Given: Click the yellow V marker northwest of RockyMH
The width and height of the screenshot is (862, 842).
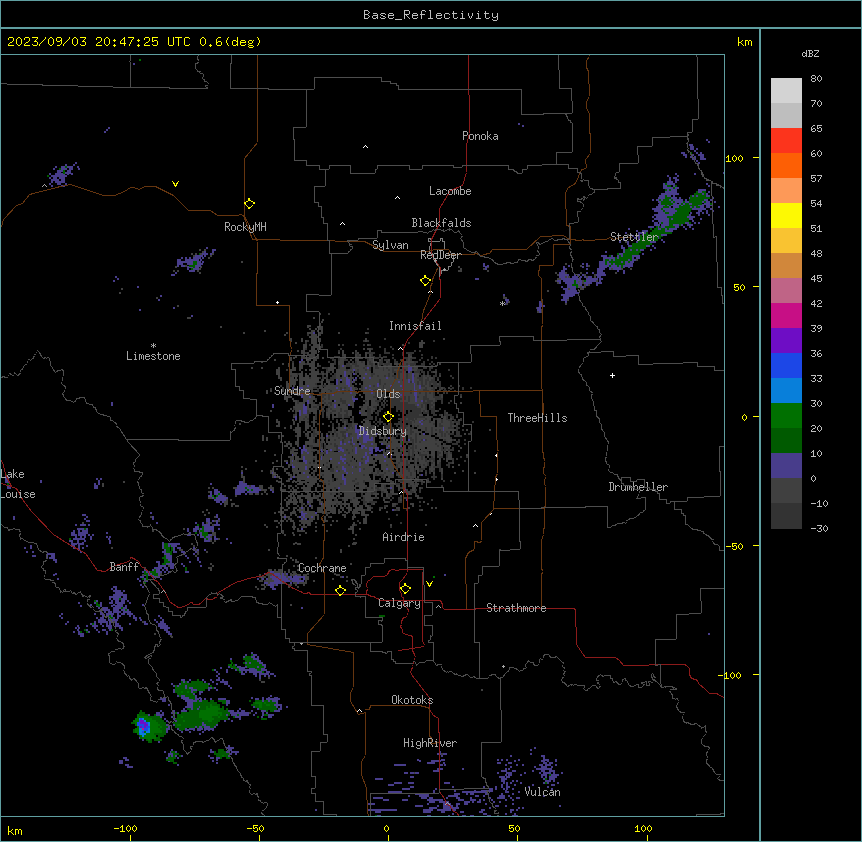Looking at the screenshot, I should coord(175,184).
